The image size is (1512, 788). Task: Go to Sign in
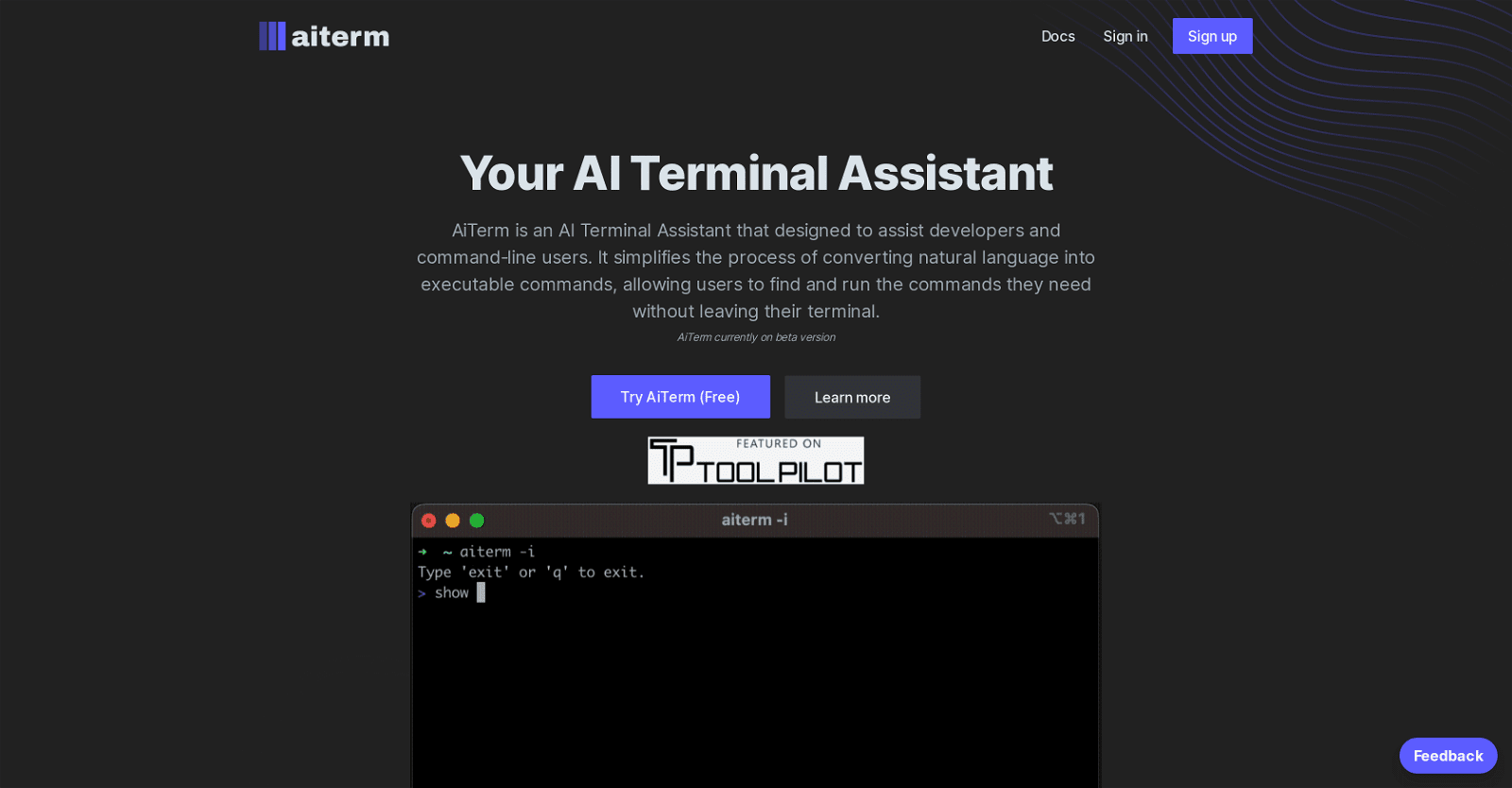[x=1125, y=36]
